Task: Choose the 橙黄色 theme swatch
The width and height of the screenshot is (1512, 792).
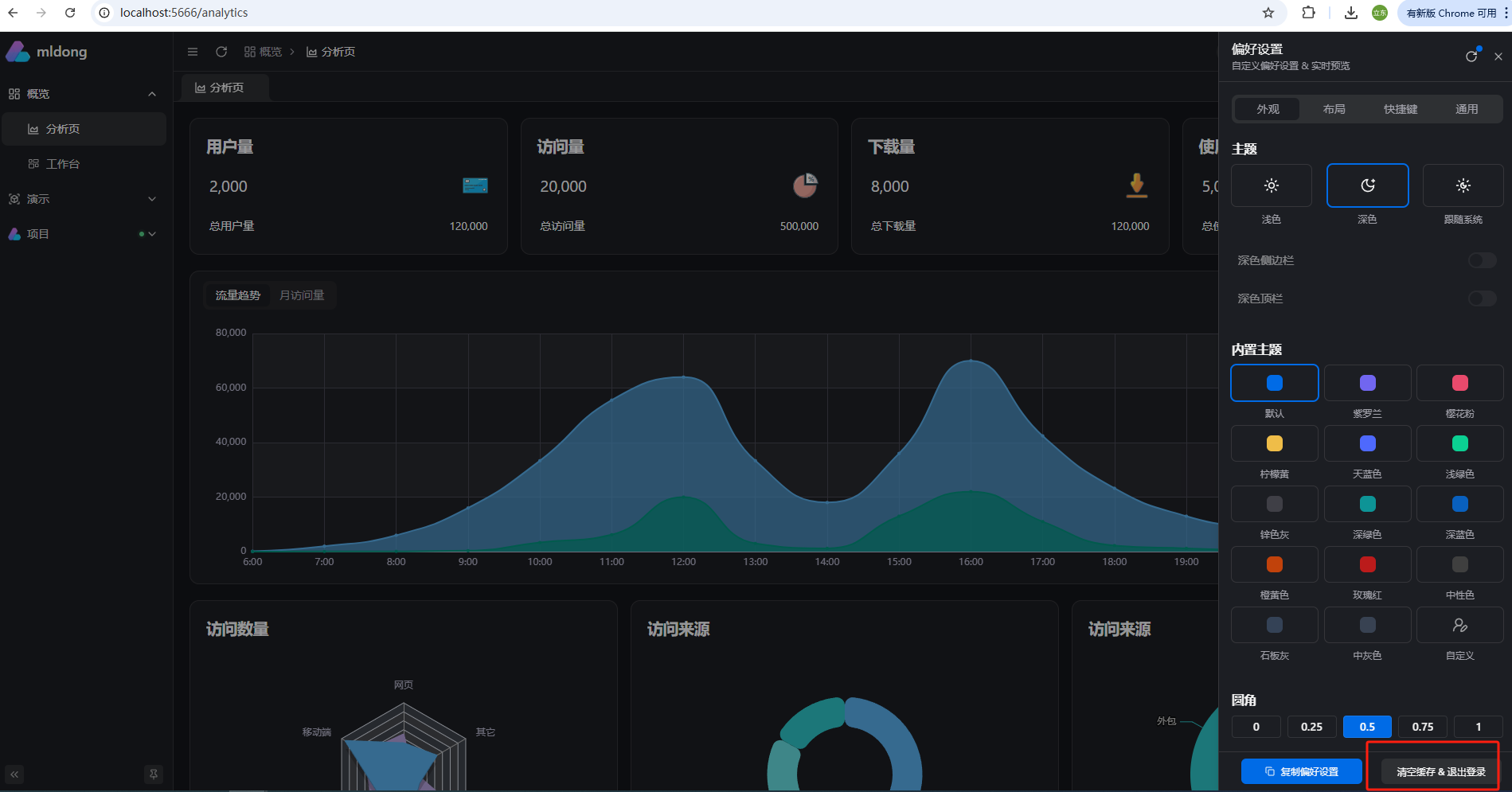Action: 1275,564
